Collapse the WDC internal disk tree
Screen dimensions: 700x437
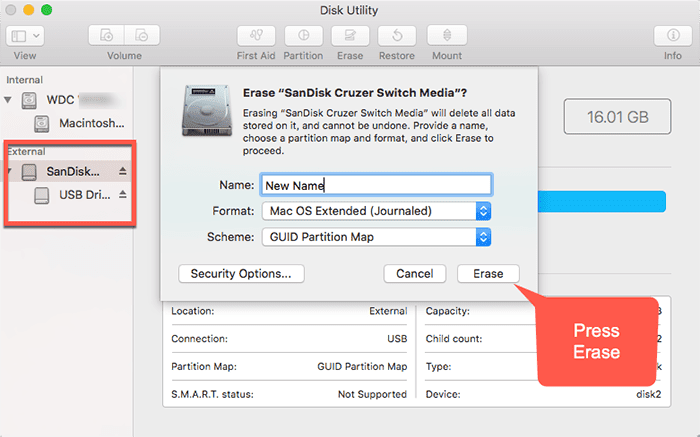pyautogui.click(x=10, y=100)
